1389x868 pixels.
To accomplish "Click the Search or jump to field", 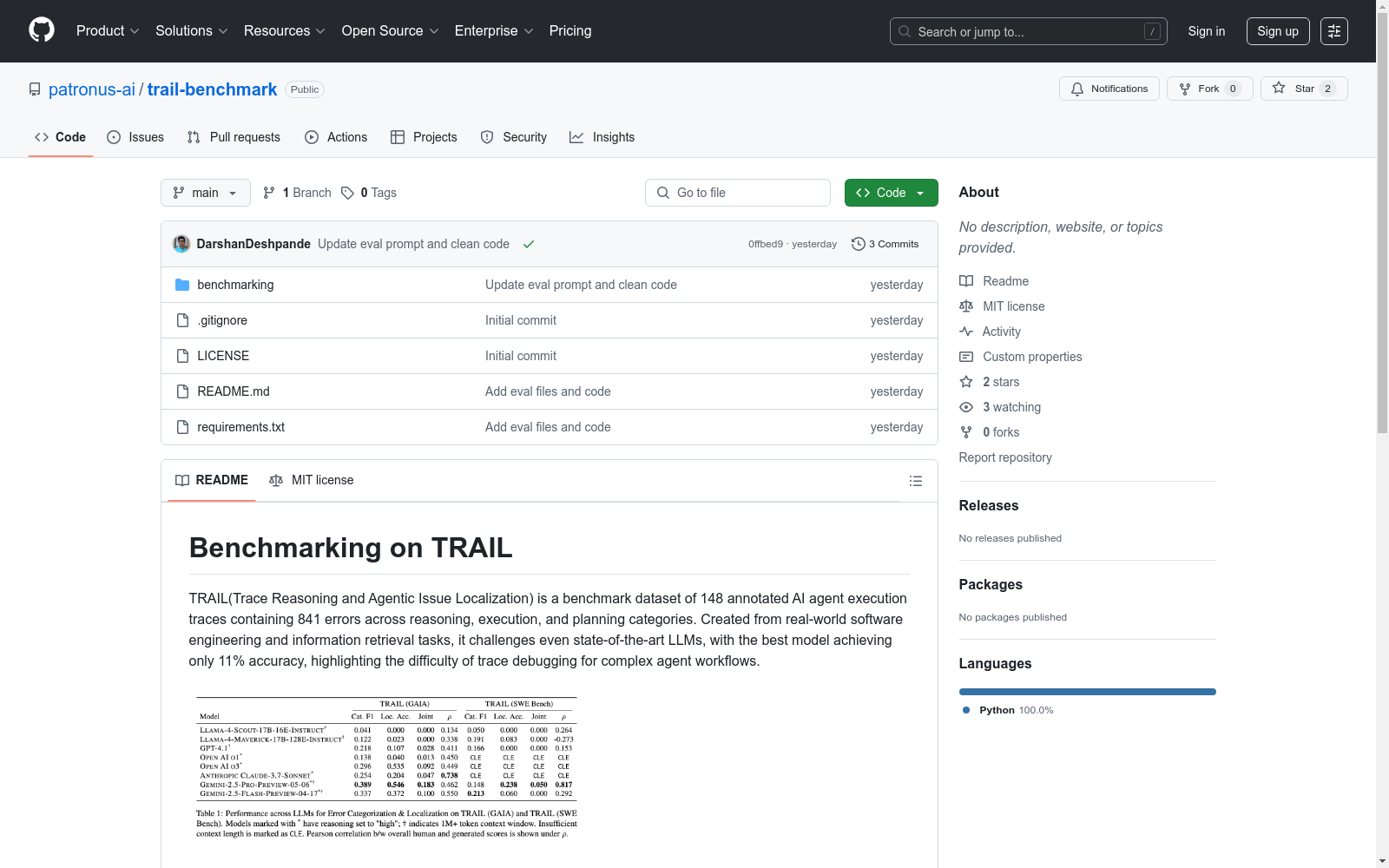I will point(1029,31).
